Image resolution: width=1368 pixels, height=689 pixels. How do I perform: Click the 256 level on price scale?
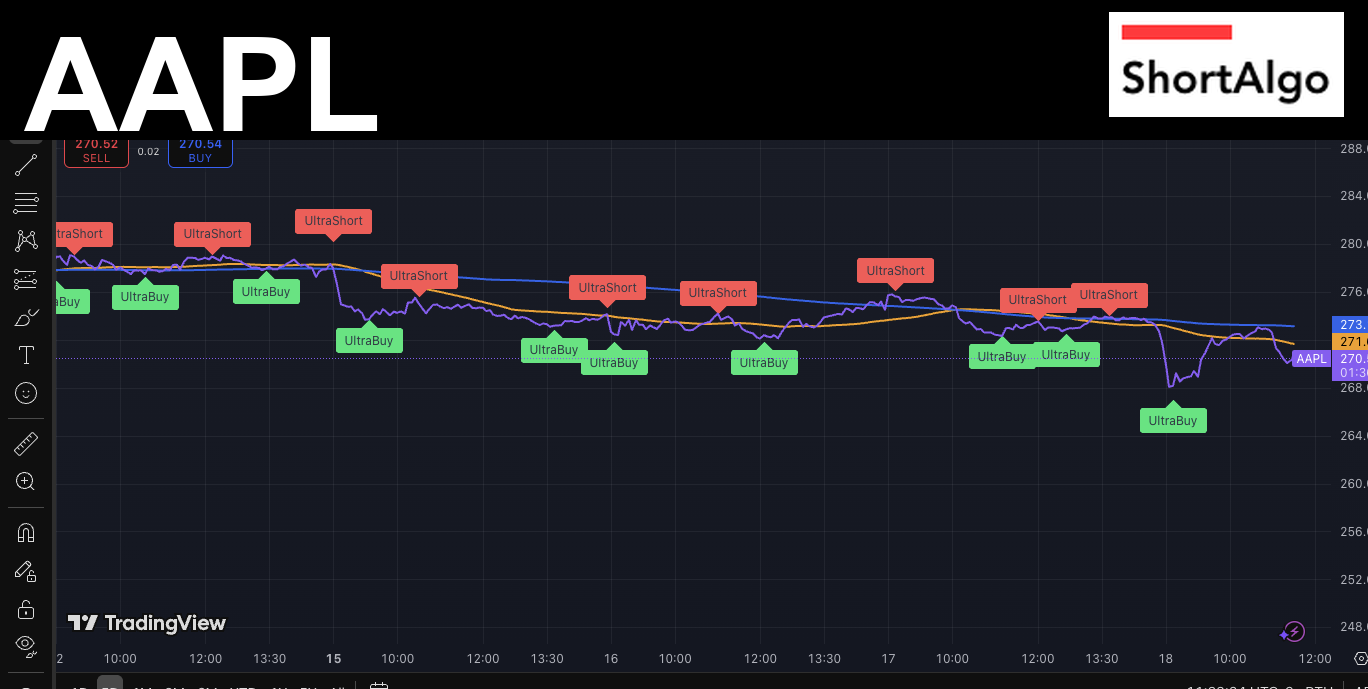pos(1353,531)
